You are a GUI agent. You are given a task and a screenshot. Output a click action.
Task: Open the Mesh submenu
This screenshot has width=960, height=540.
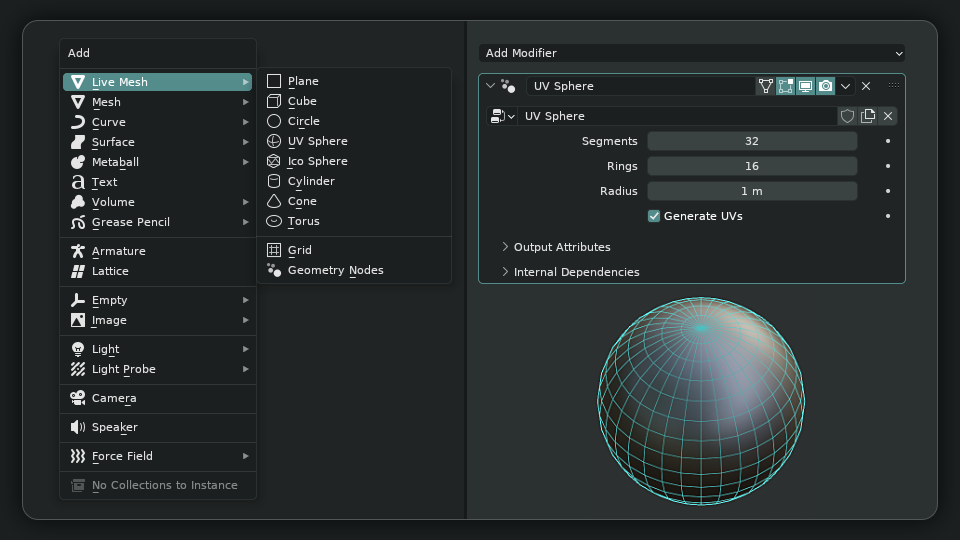(x=157, y=102)
